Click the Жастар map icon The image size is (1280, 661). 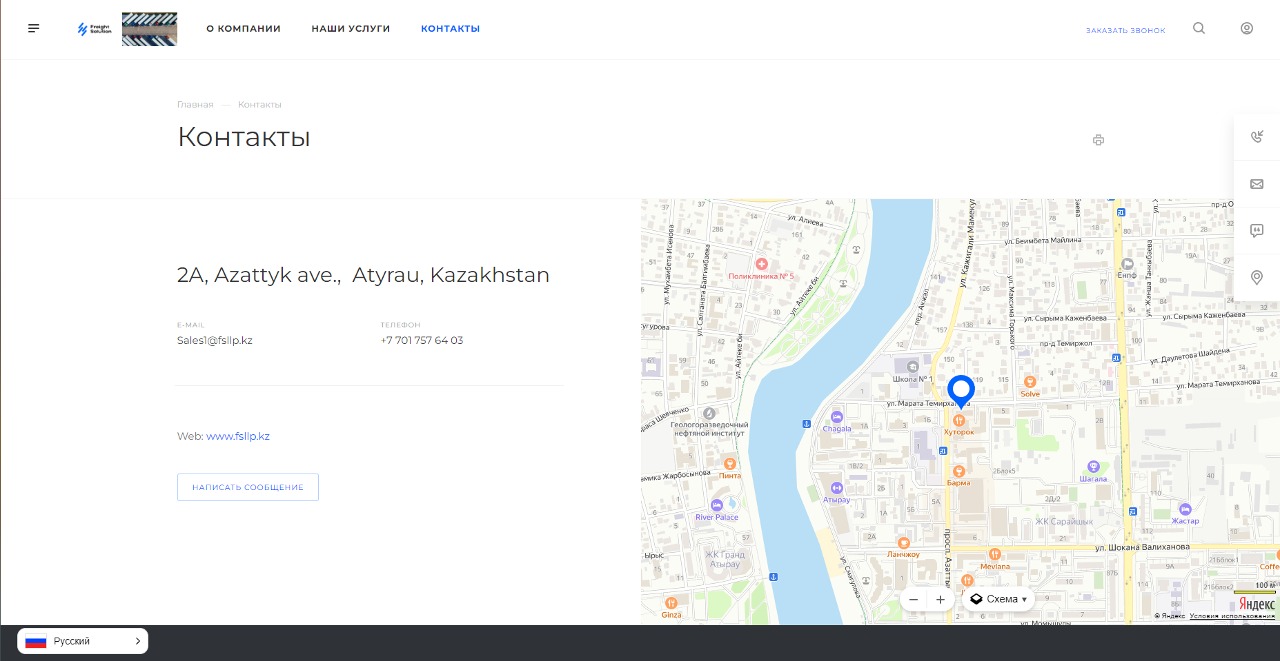(1185, 509)
